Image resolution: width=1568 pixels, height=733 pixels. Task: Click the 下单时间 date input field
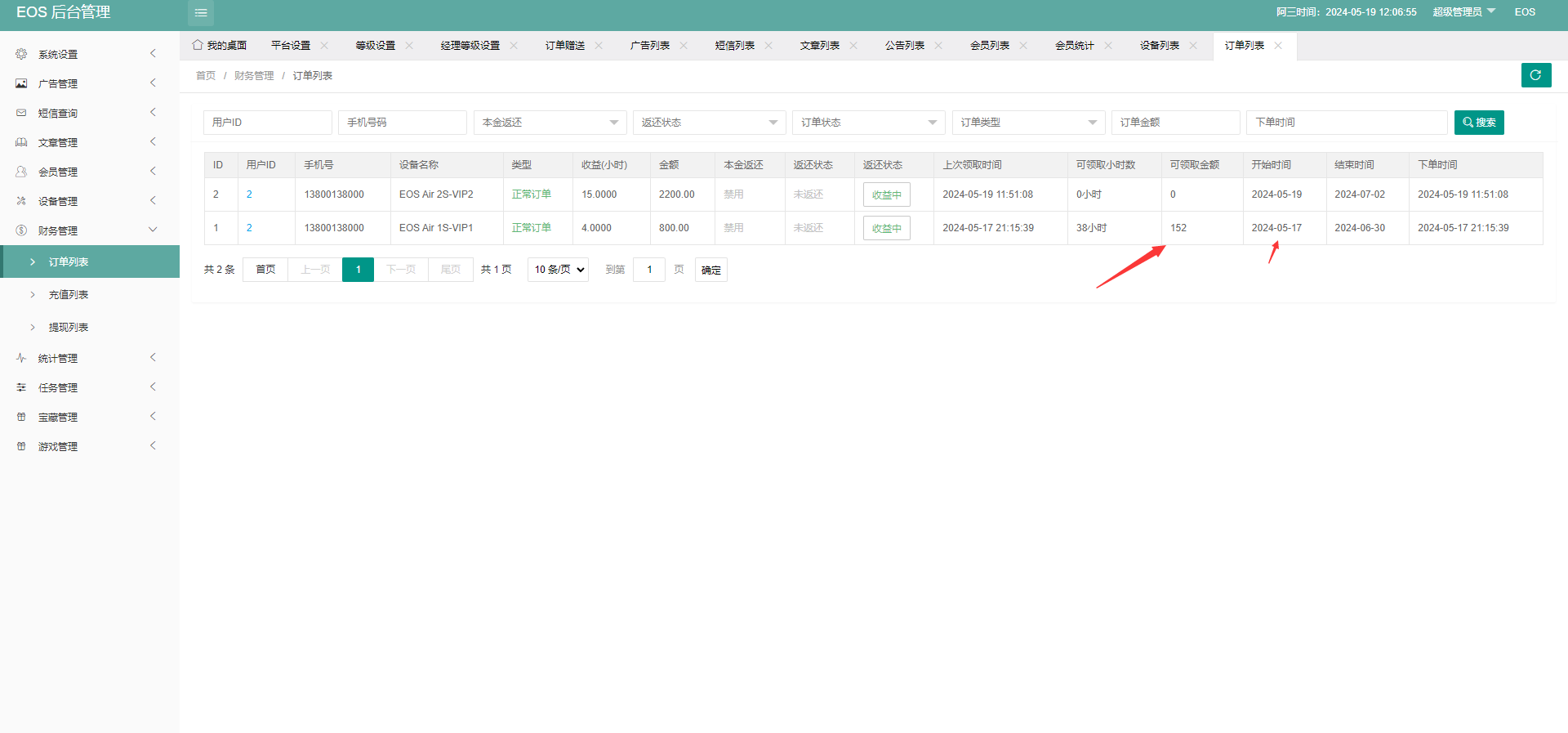tap(1347, 123)
